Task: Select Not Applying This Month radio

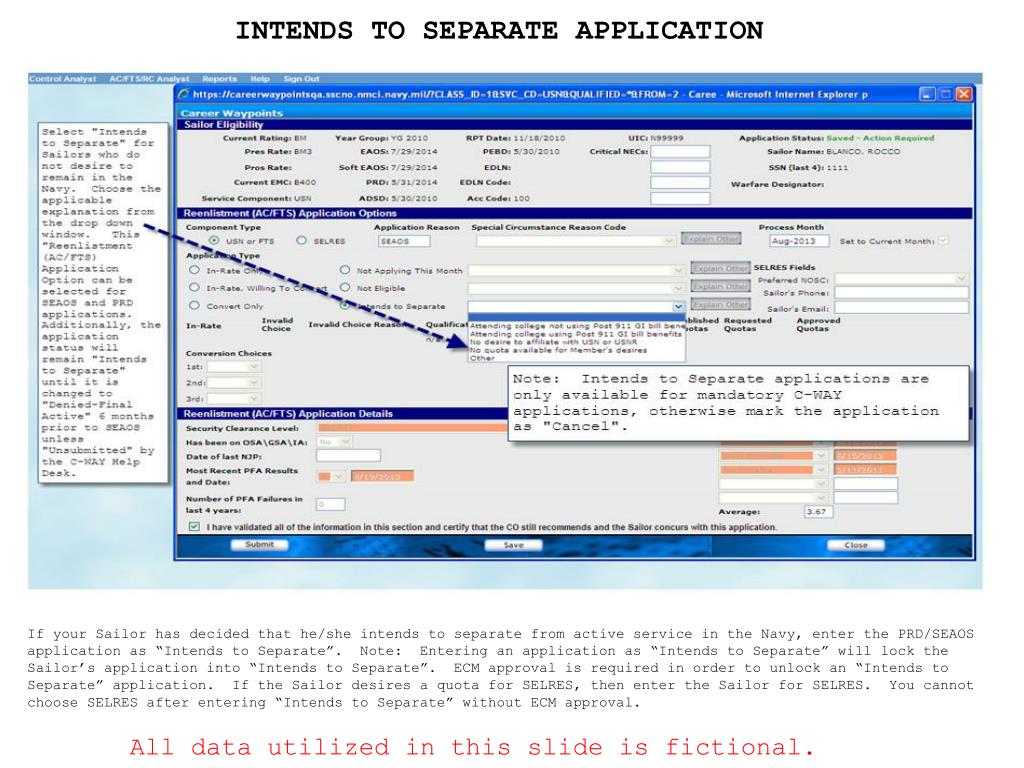Action: [345, 270]
